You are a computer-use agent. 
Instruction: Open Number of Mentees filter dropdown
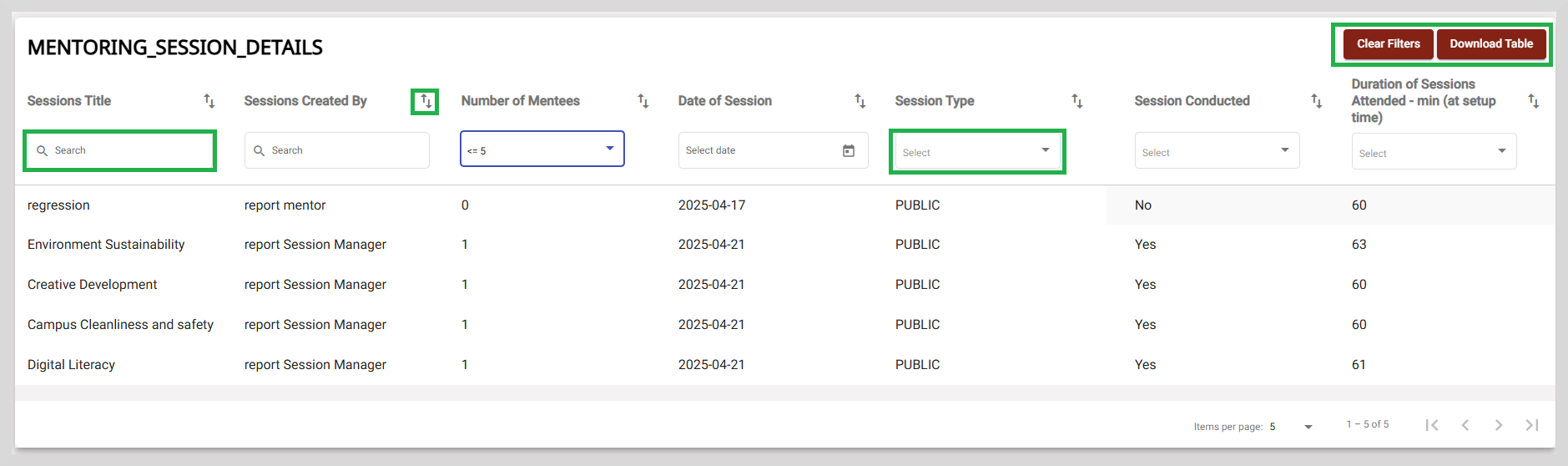[x=542, y=149]
